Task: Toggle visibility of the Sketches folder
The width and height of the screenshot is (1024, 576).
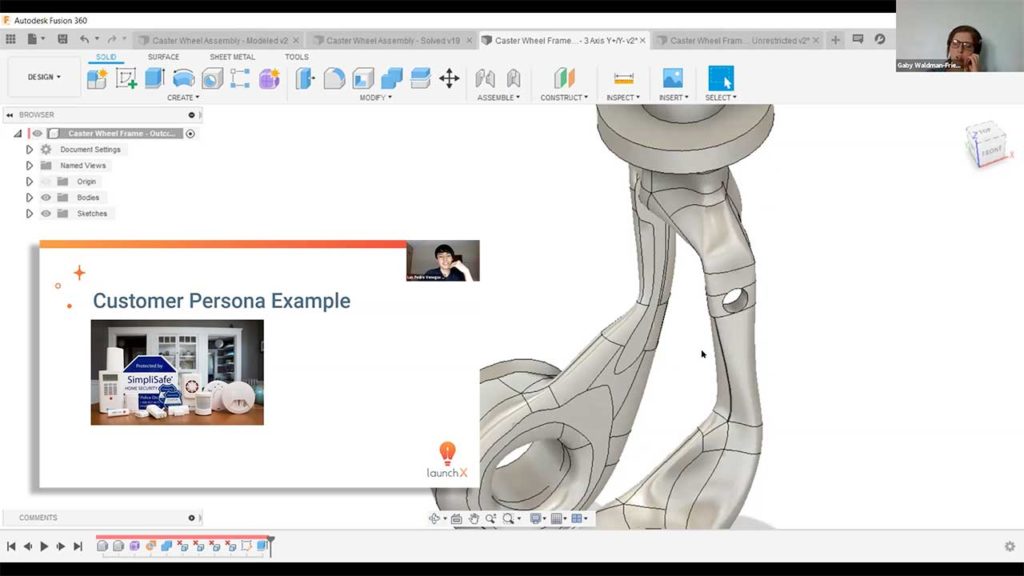Action: pyautogui.click(x=45, y=214)
